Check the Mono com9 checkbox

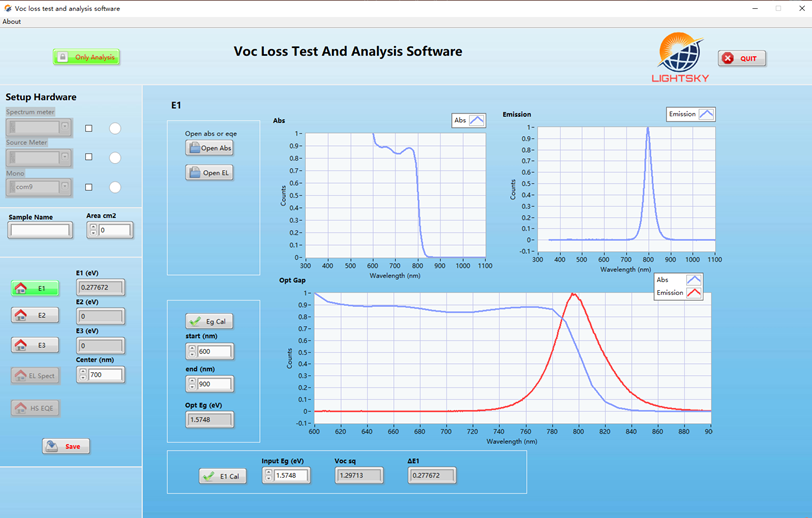pyautogui.click(x=89, y=187)
